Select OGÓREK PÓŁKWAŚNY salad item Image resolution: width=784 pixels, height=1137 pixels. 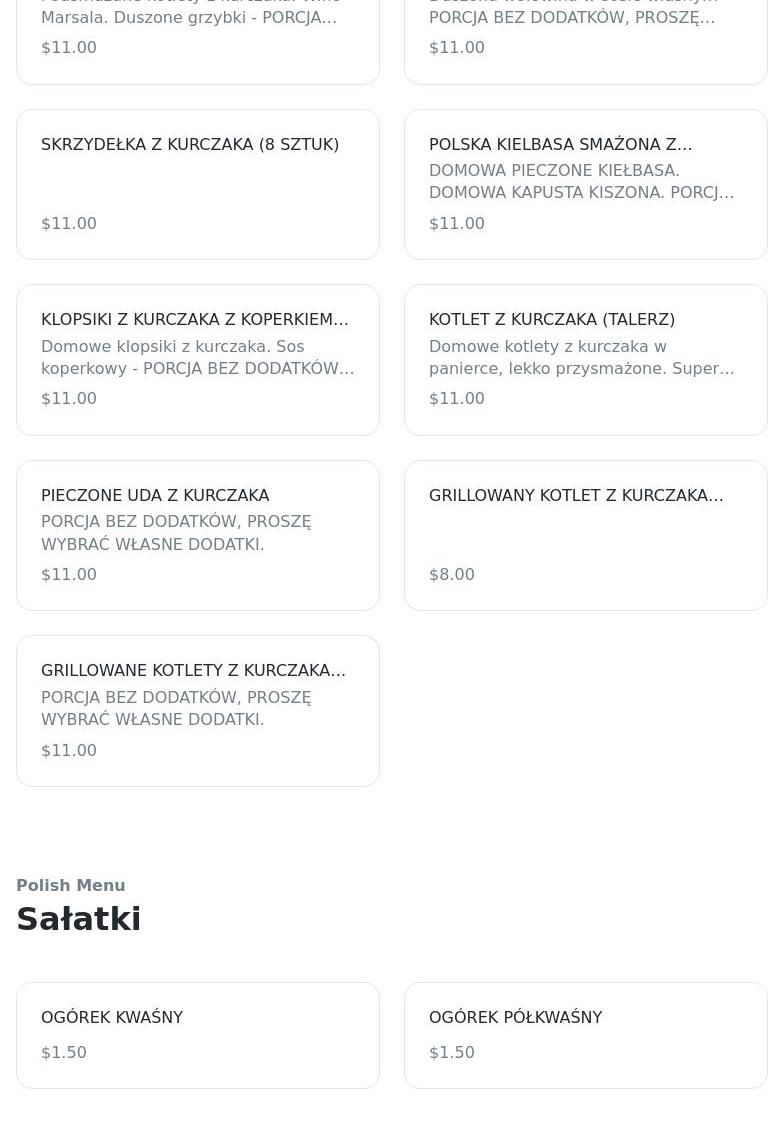[515, 1018]
